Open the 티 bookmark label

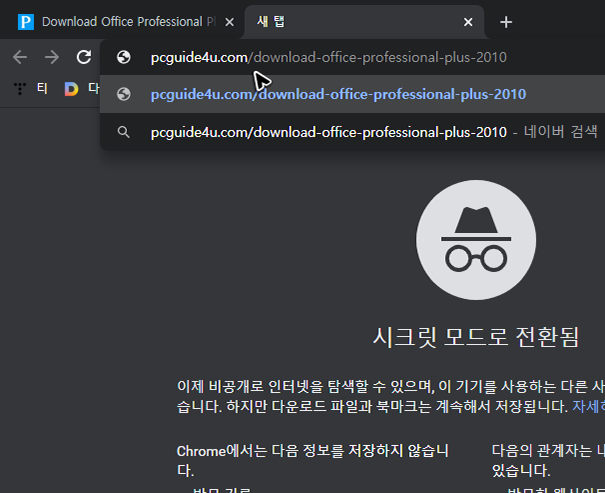click(42, 89)
